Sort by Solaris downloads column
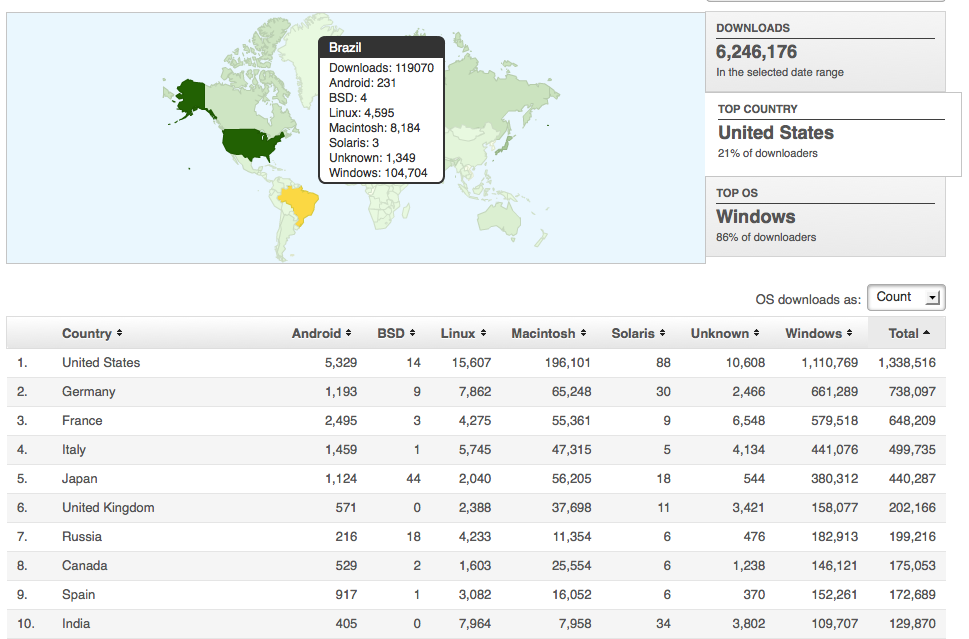The height and width of the screenshot is (639, 969). 638,333
